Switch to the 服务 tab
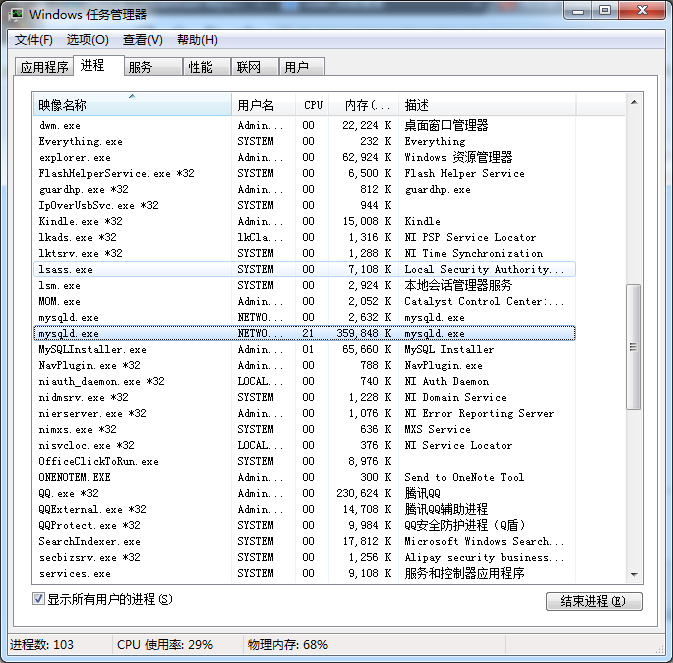The height and width of the screenshot is (663, 673). 154,67
